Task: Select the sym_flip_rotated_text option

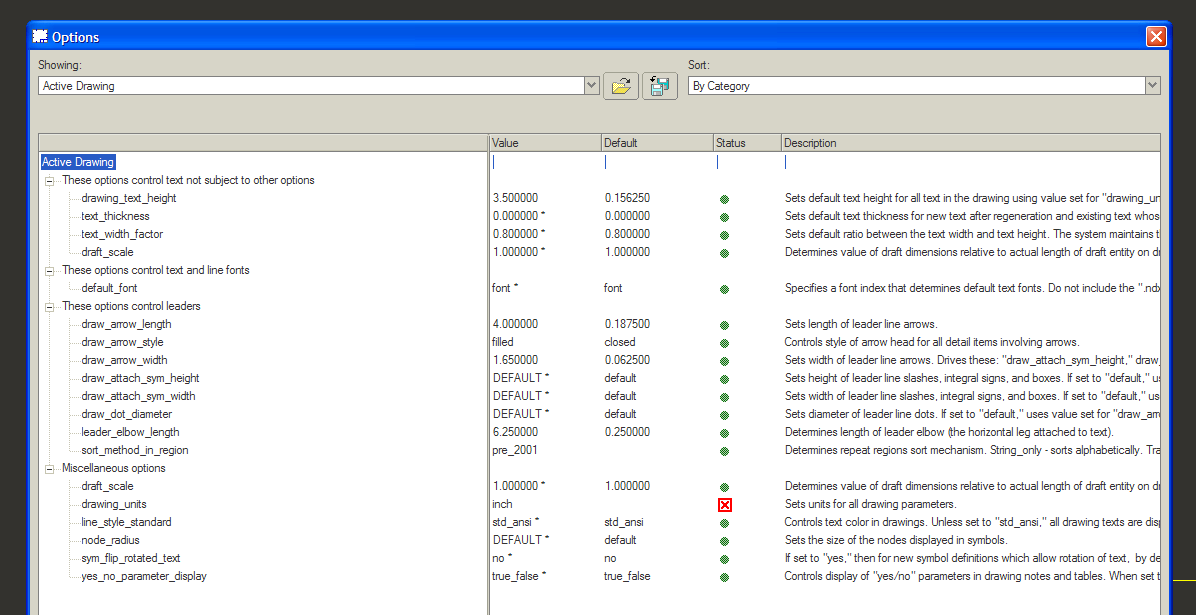Action: (x=128, y=557)
